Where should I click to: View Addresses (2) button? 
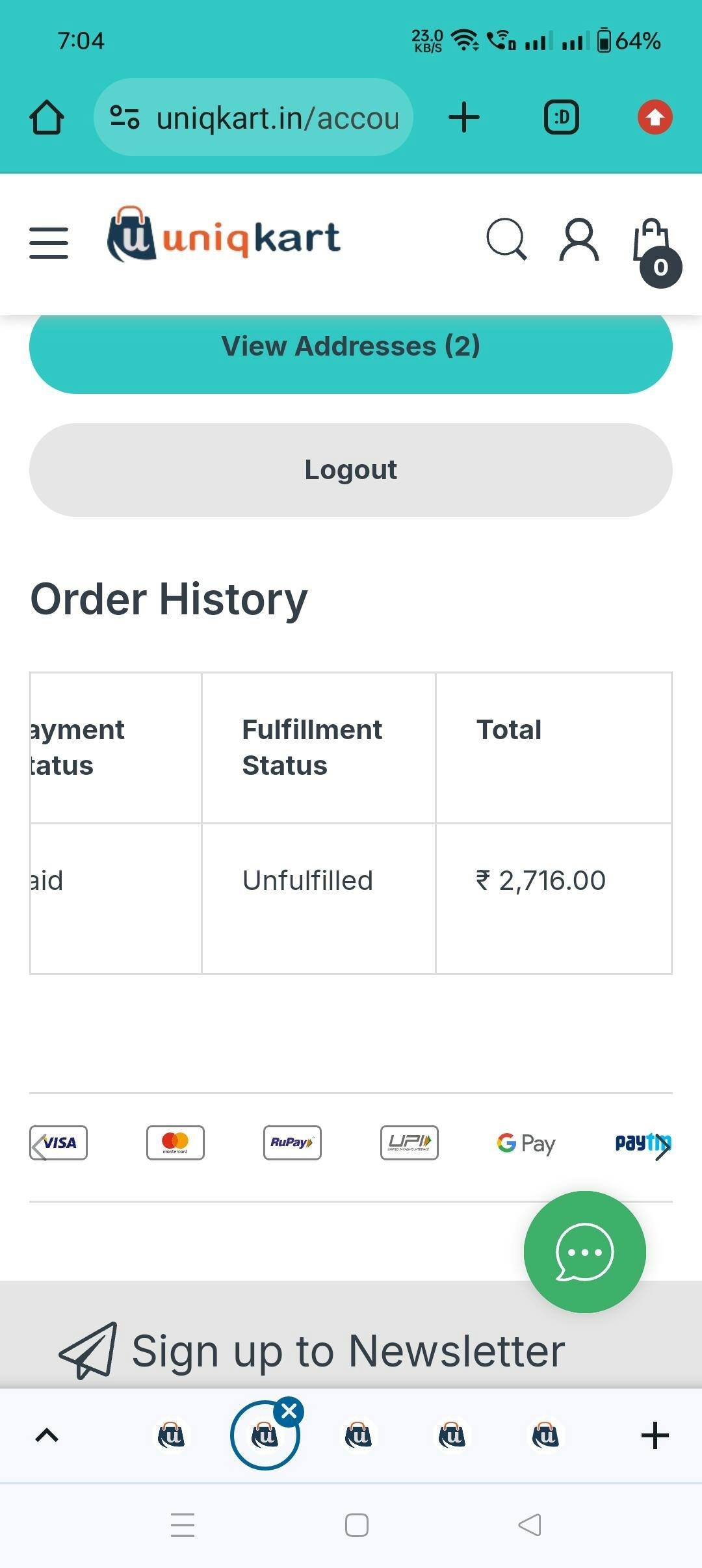(351, 346)
